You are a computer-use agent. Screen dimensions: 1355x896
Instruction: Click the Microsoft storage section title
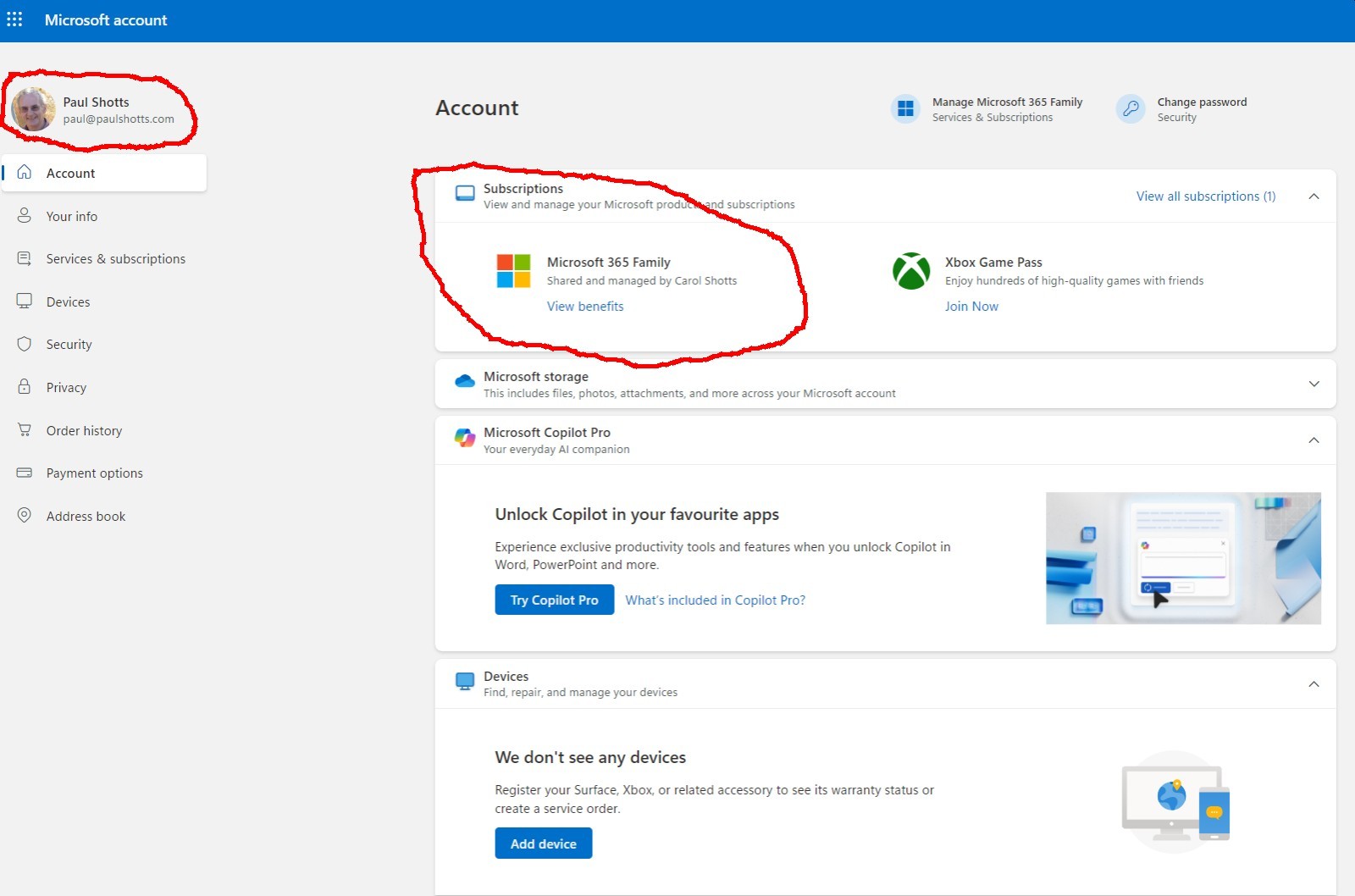tap(536, 377)
